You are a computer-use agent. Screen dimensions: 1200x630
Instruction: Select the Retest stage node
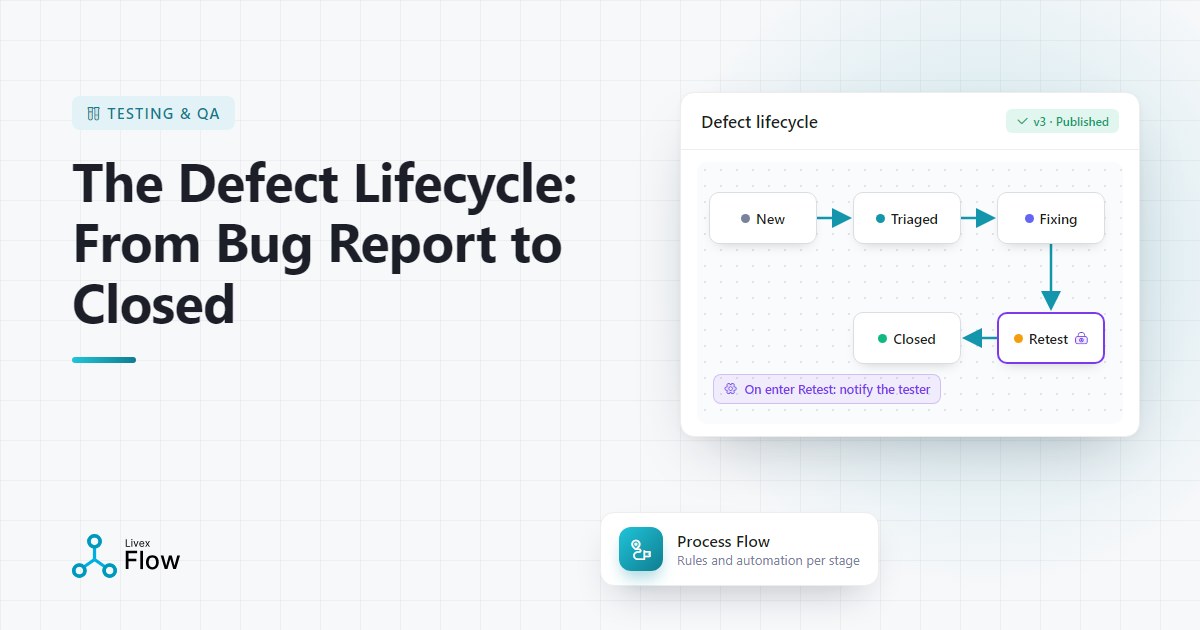tap(1051, 339)
